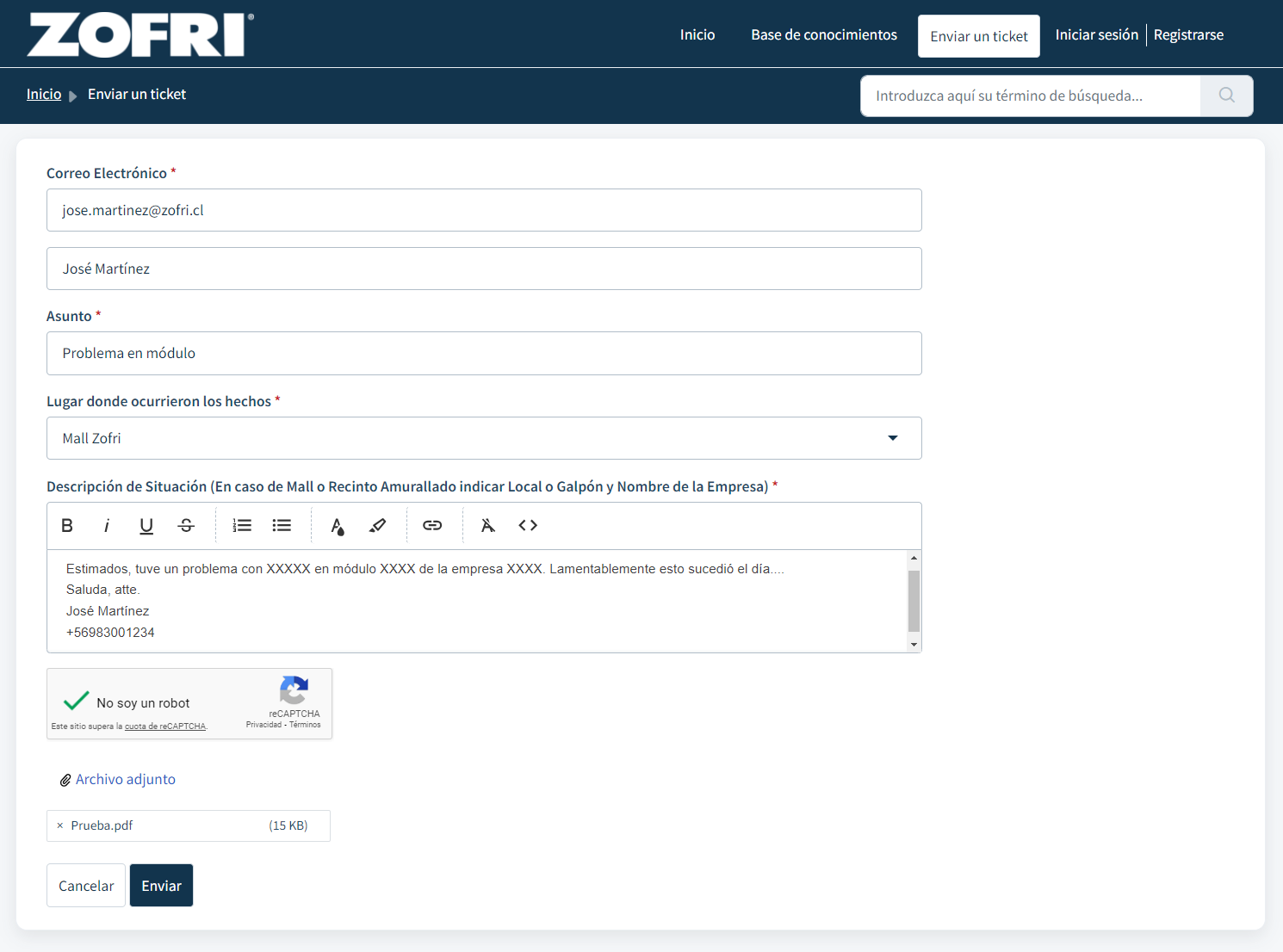Focus the Correo Electrónico field
The image size is (1283, 952).
click(x=484, y=210)
